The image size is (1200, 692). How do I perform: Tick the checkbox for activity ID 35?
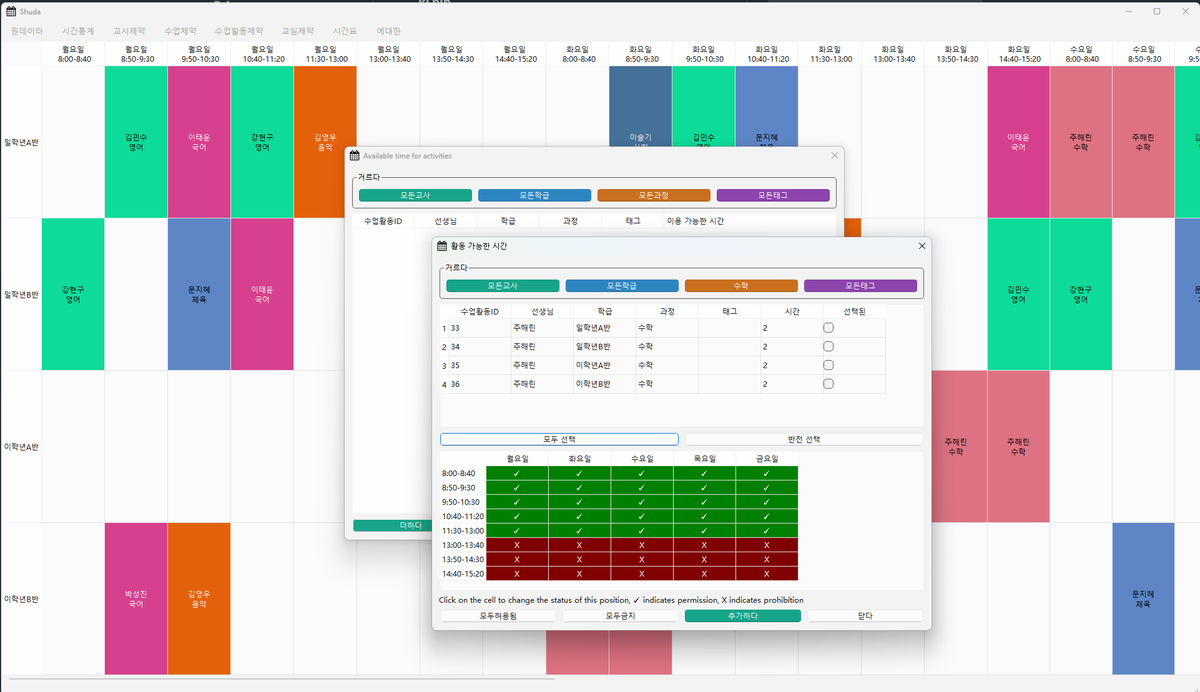click(828, 365)
